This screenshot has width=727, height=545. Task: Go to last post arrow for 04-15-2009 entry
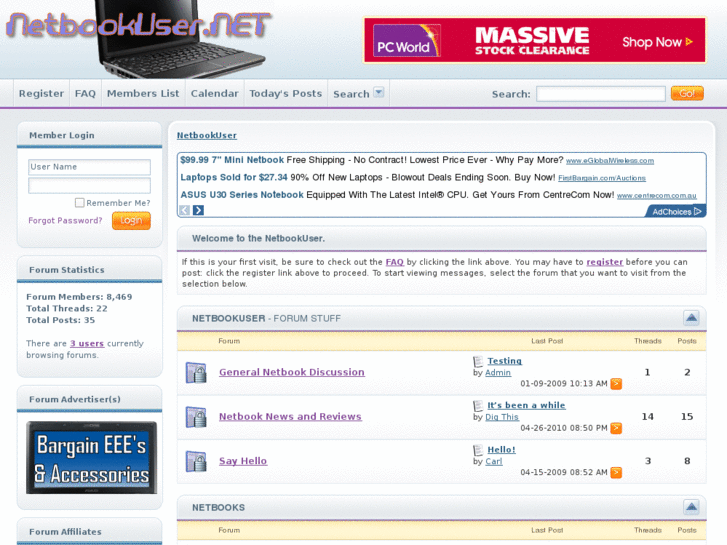point(616,472)
